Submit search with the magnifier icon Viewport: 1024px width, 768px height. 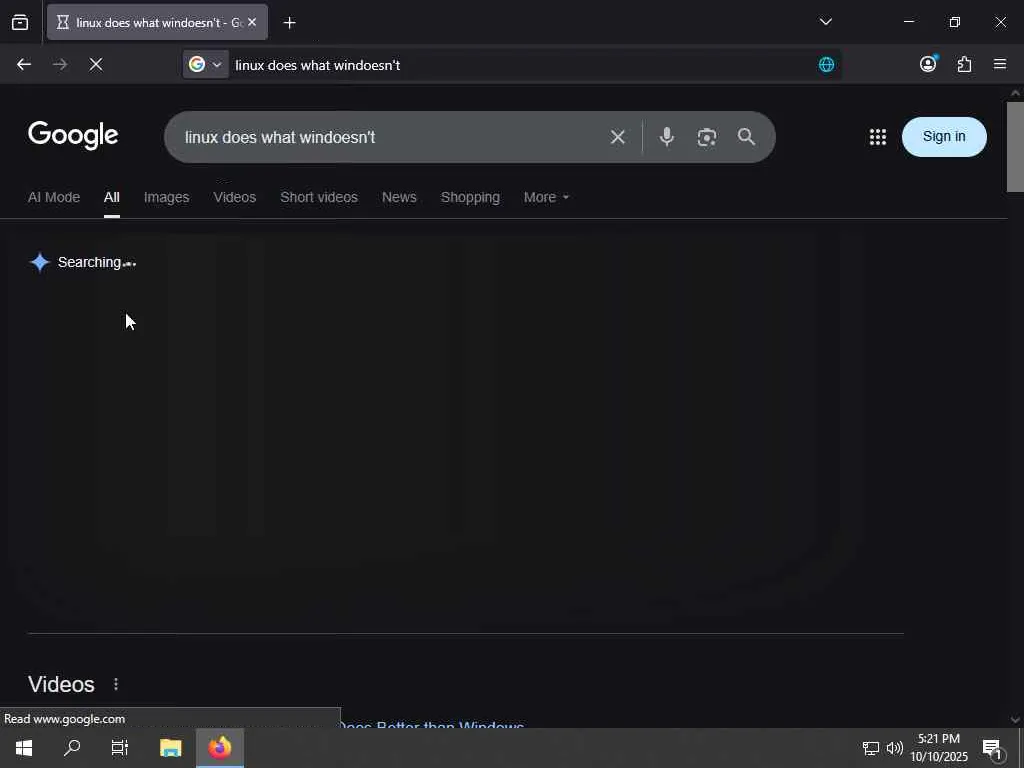[746, 136]
